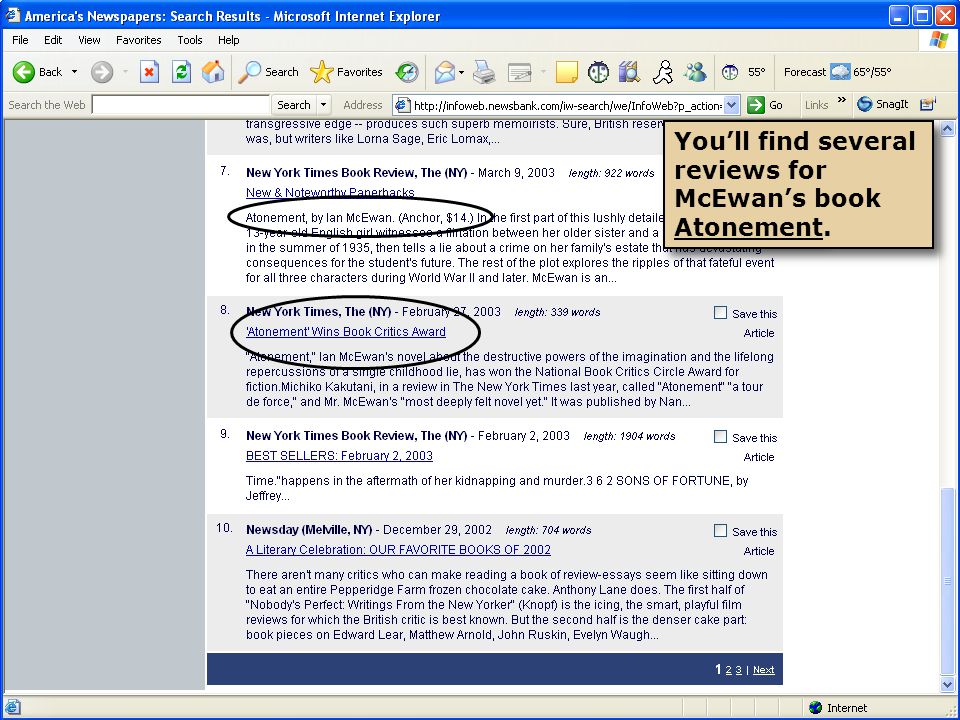
Task: Click the yellow sticky note icon
Action: [x=566, y=72]
